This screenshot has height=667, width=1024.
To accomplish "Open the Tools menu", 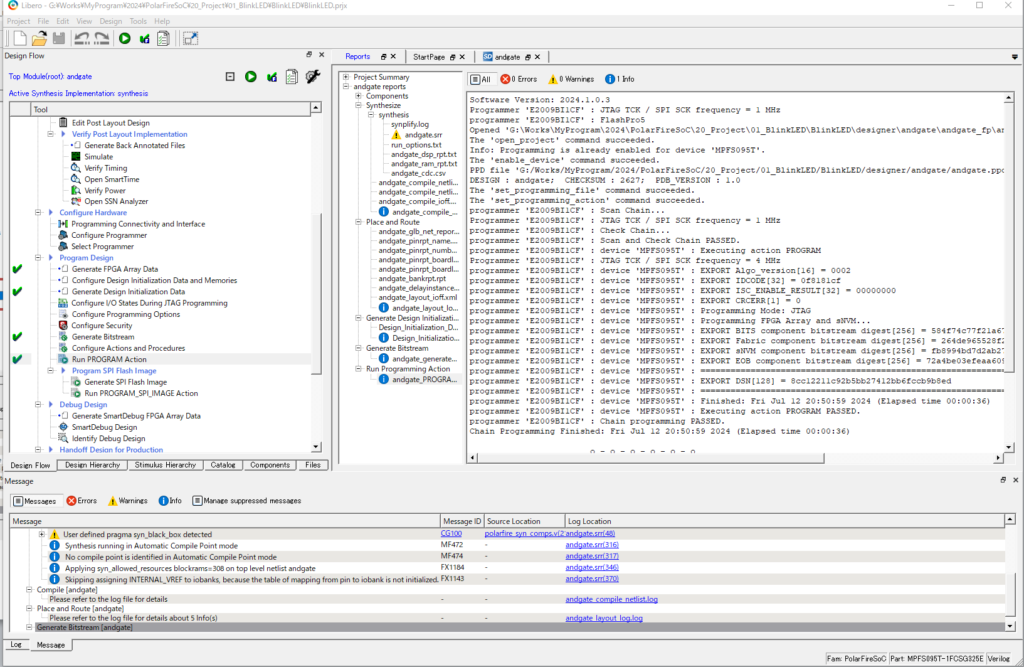I will click(137, 20).
